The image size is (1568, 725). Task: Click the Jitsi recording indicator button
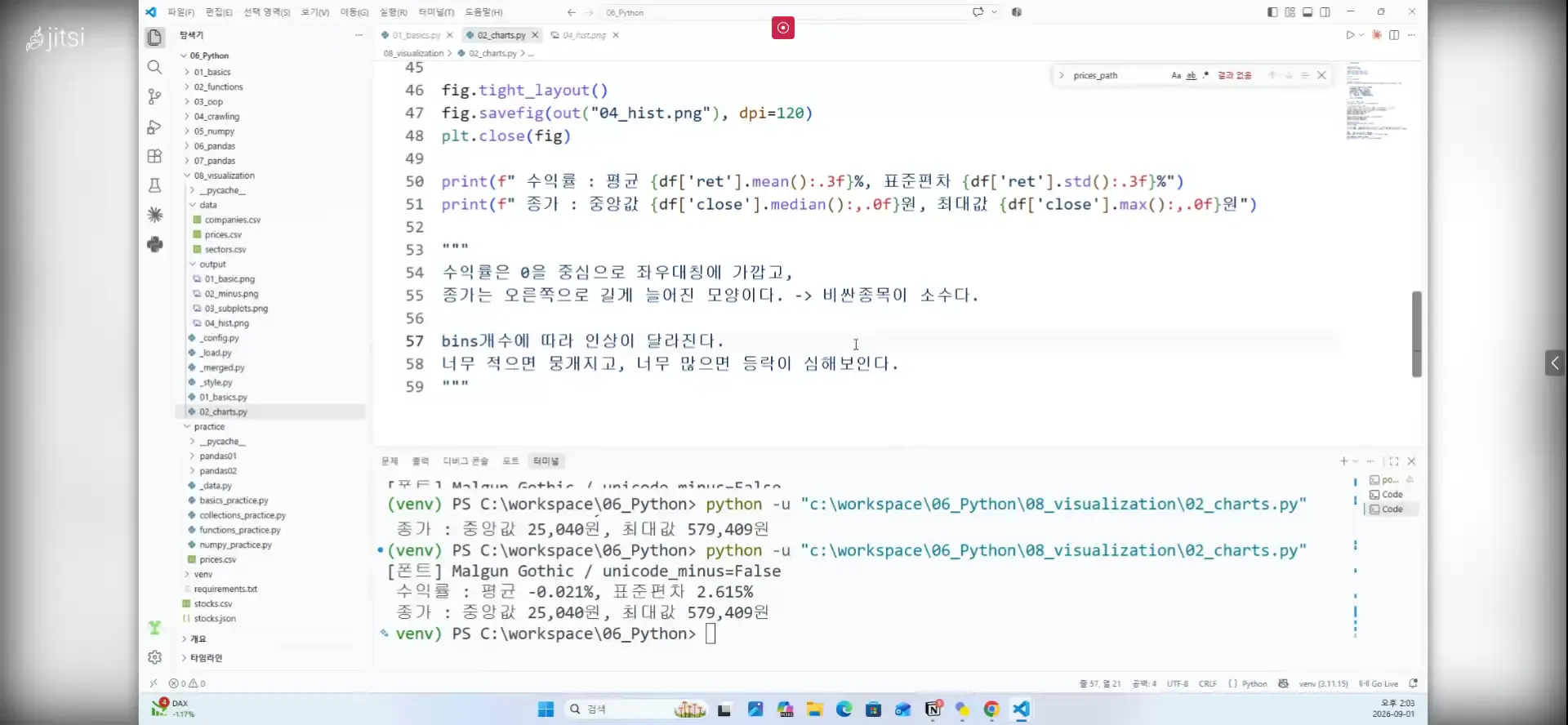click(x=783, y=28)
